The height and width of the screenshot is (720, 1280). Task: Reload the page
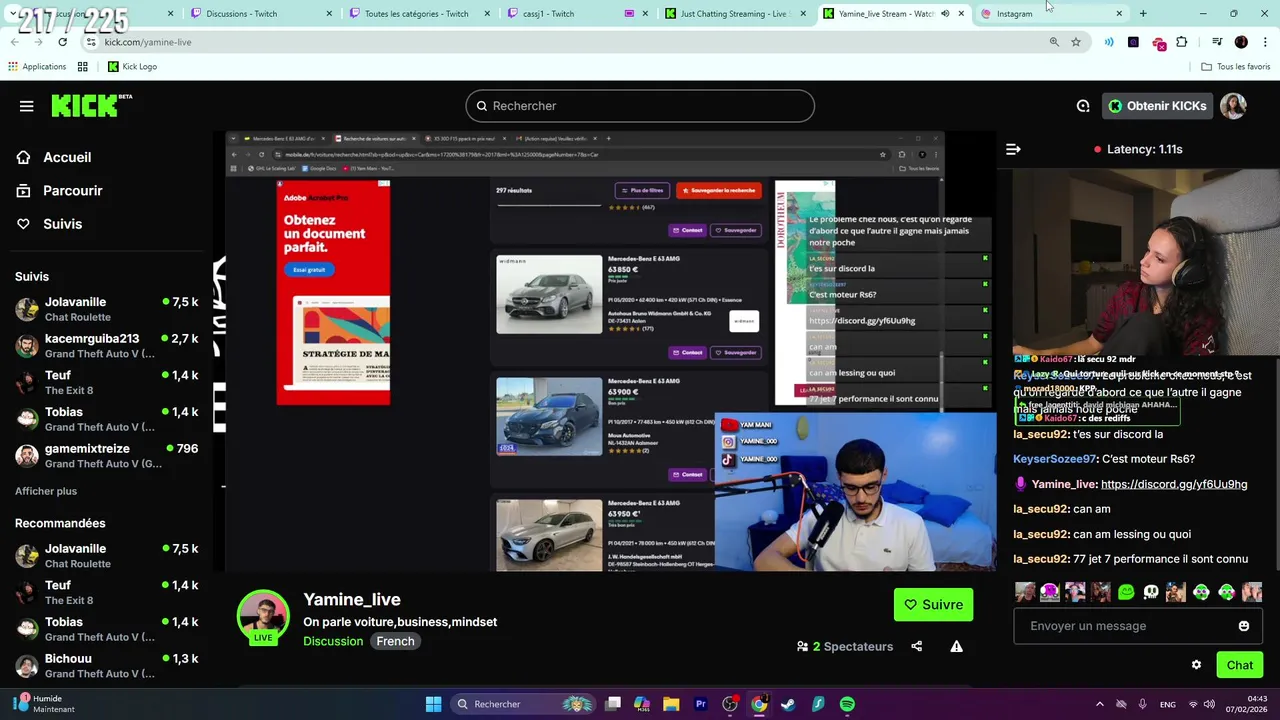click(62, 42)
